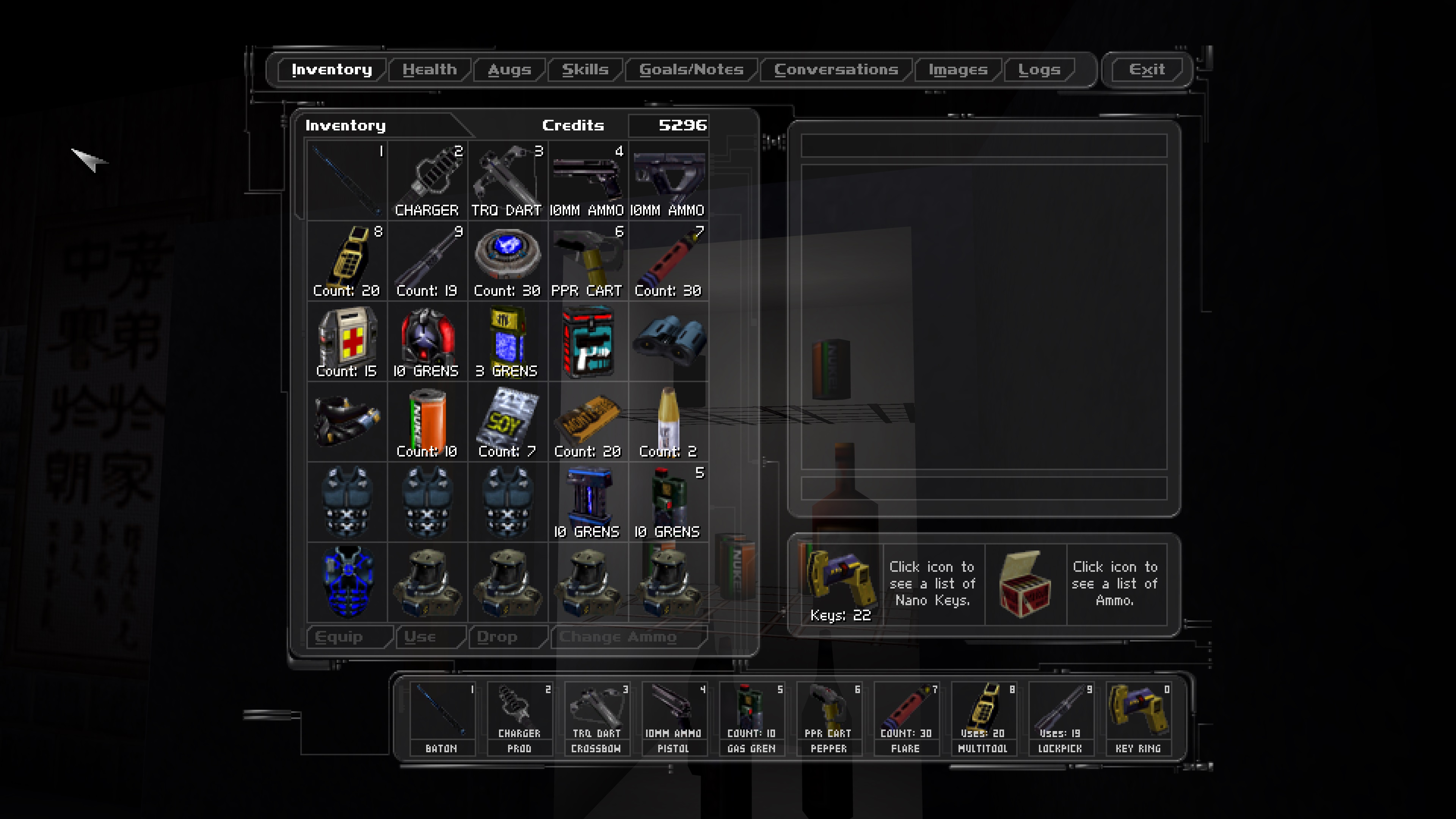1456x819 pixels.
Task: Open the Augs tab
Action: pyautogui.click(x=509, y=69)
